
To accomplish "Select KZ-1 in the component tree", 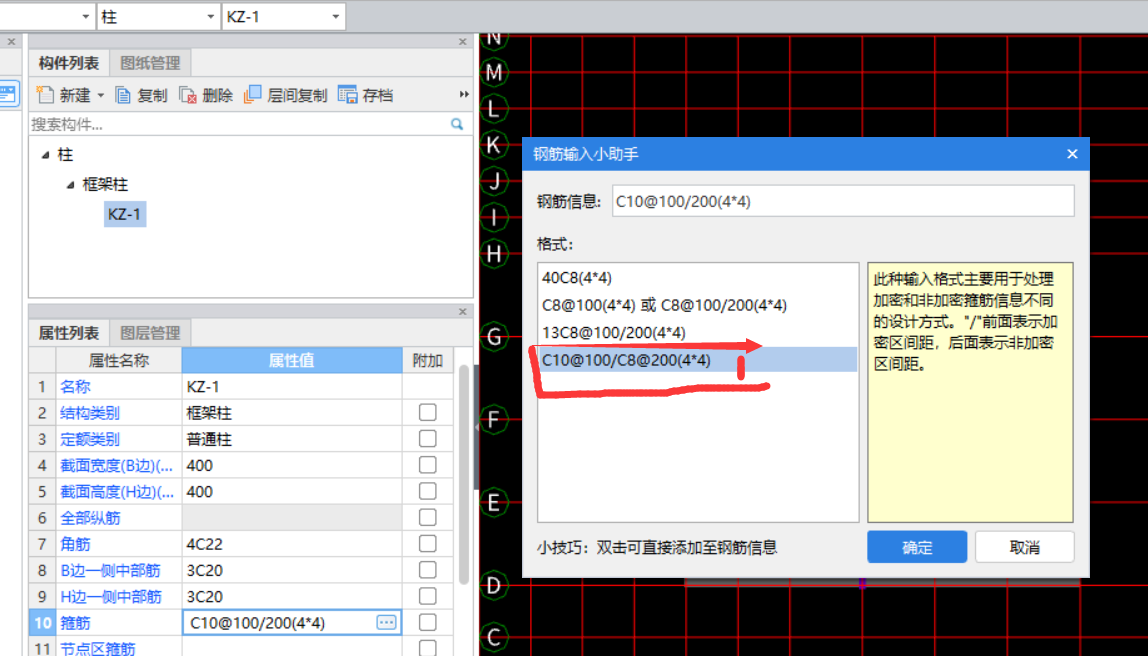I will [124, 214].
